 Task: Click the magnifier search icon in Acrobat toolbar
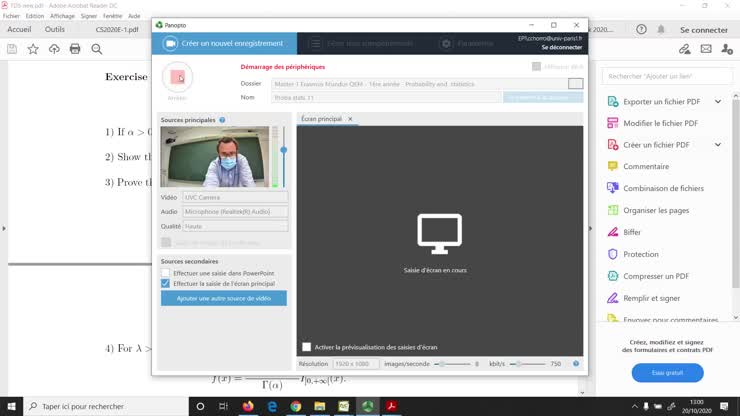pos(96,49)
